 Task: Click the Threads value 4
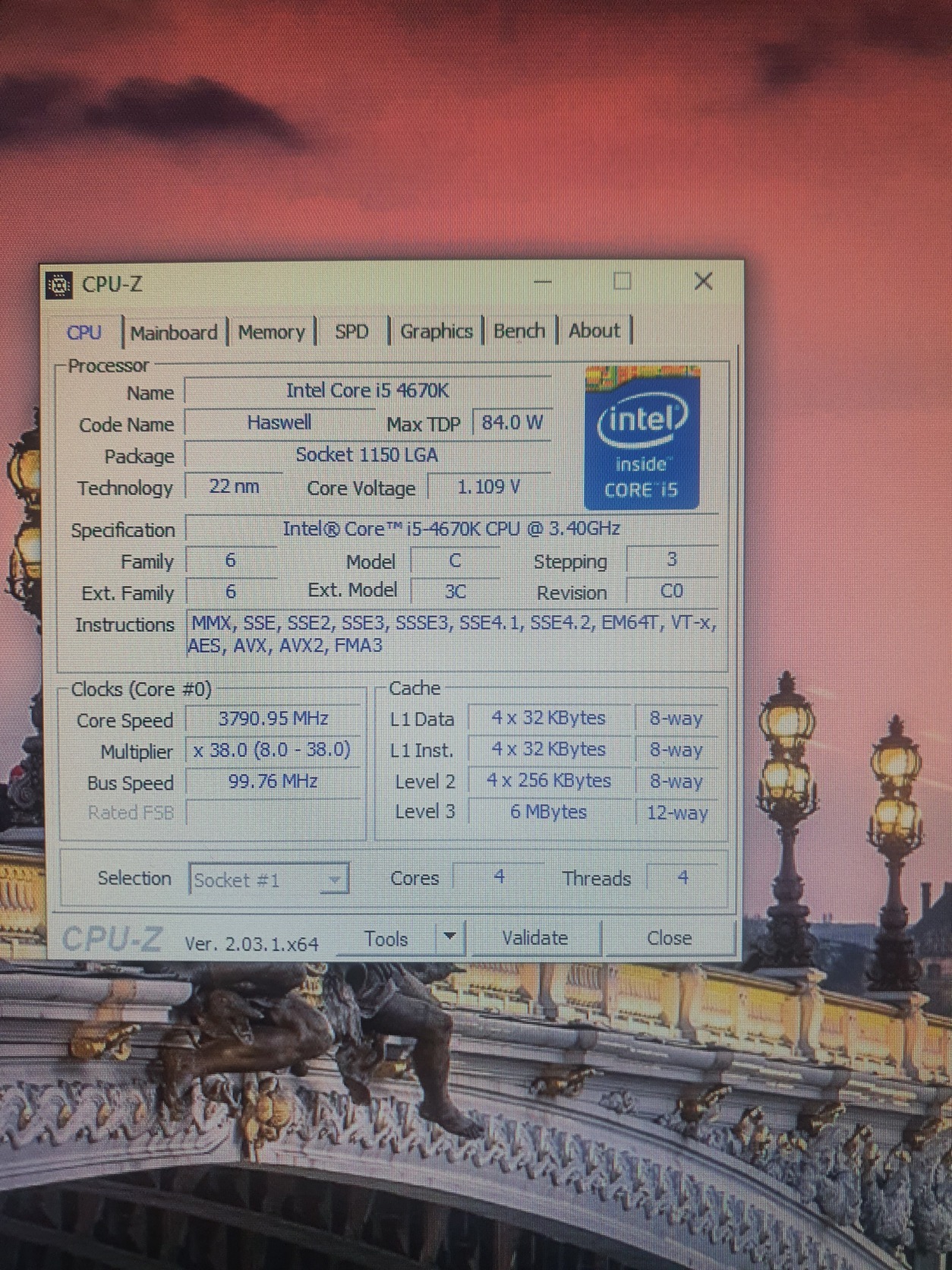[683, 877]
